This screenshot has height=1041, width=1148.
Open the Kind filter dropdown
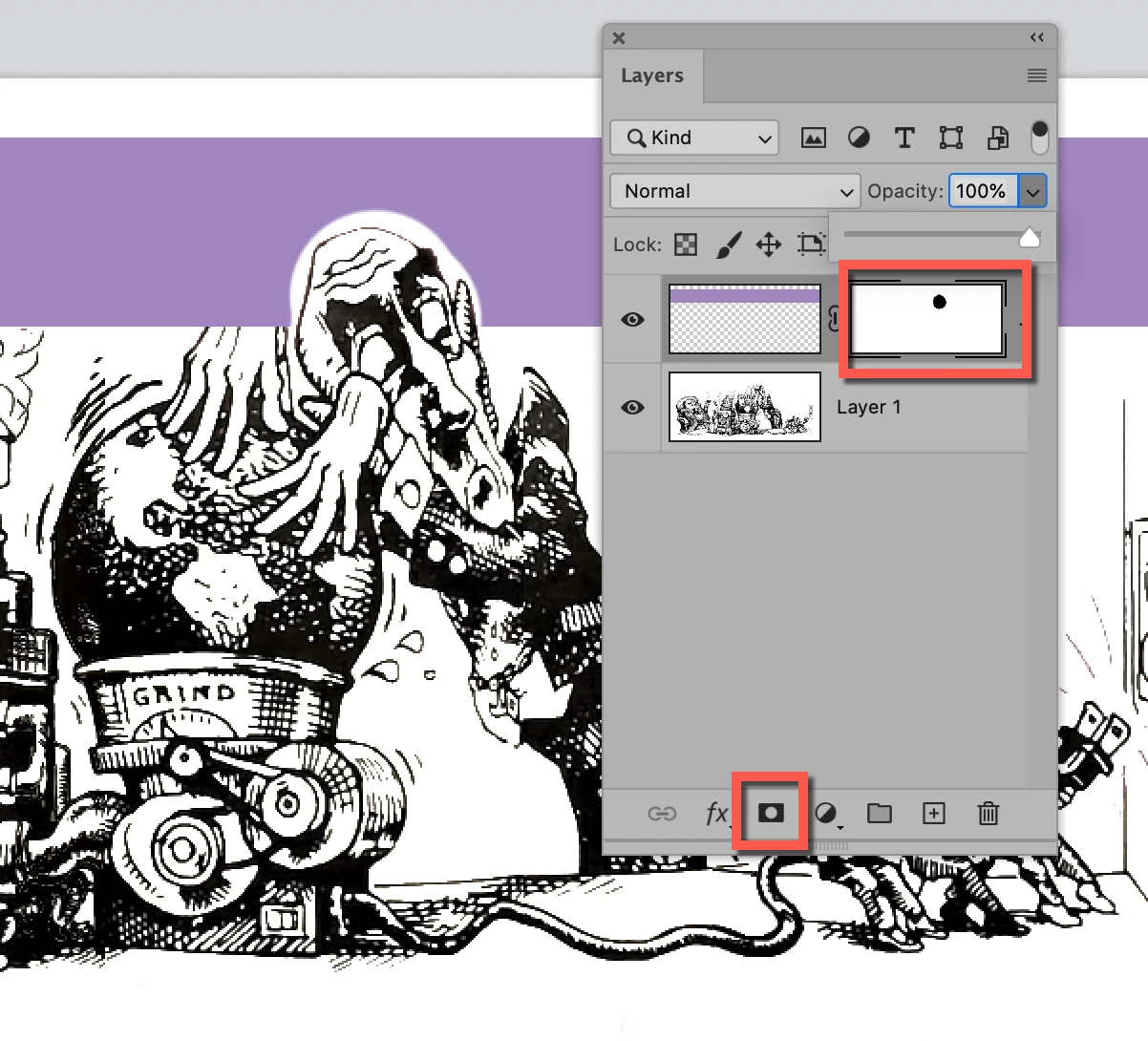[x=694, y=138]
